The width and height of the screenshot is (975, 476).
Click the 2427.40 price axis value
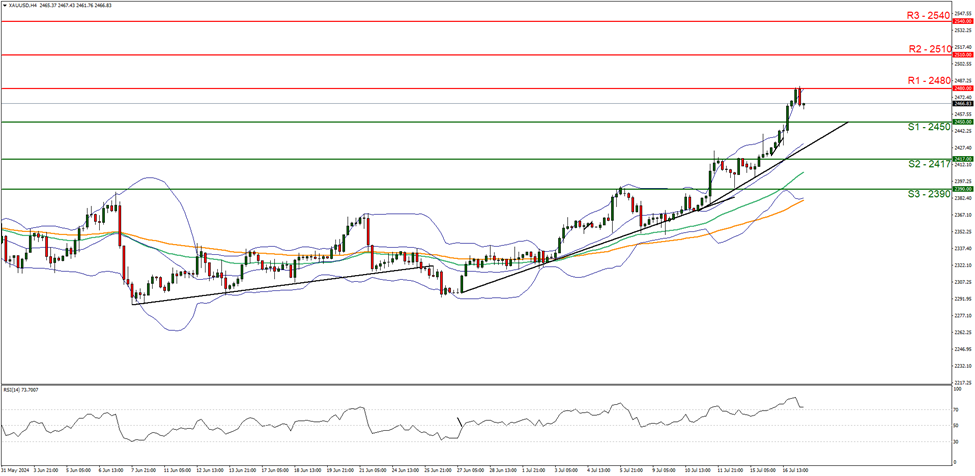click(x=962, y=148)
